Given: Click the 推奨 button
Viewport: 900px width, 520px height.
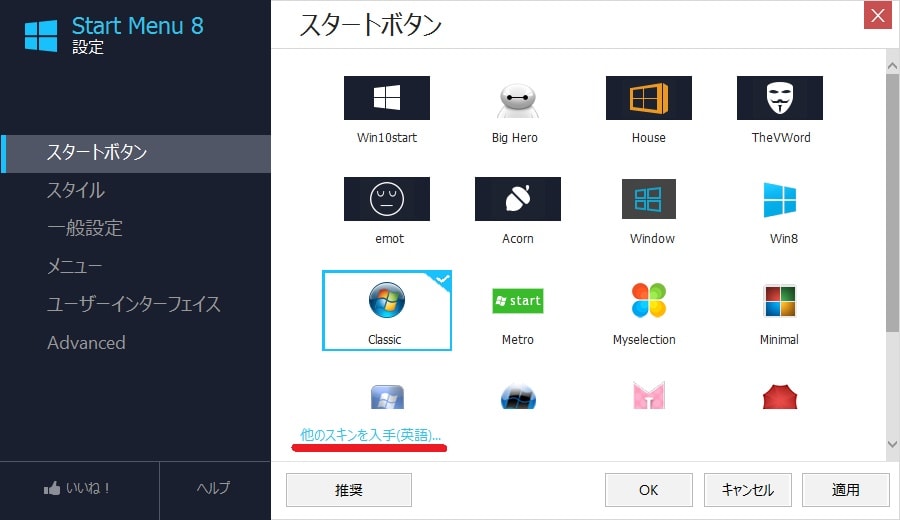Looking at the screenshot, I should [349, 490].
